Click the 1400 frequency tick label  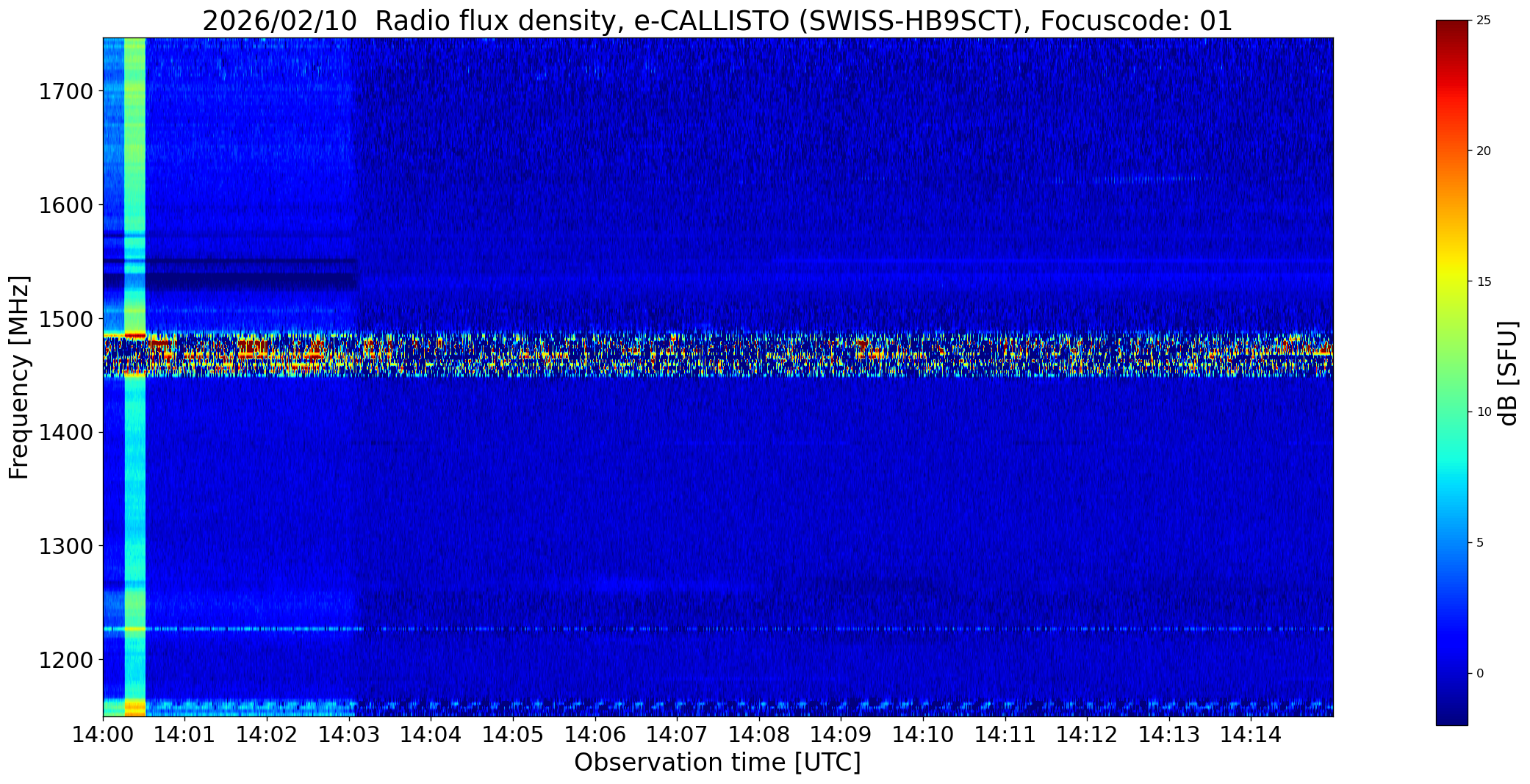pos(65,433)
